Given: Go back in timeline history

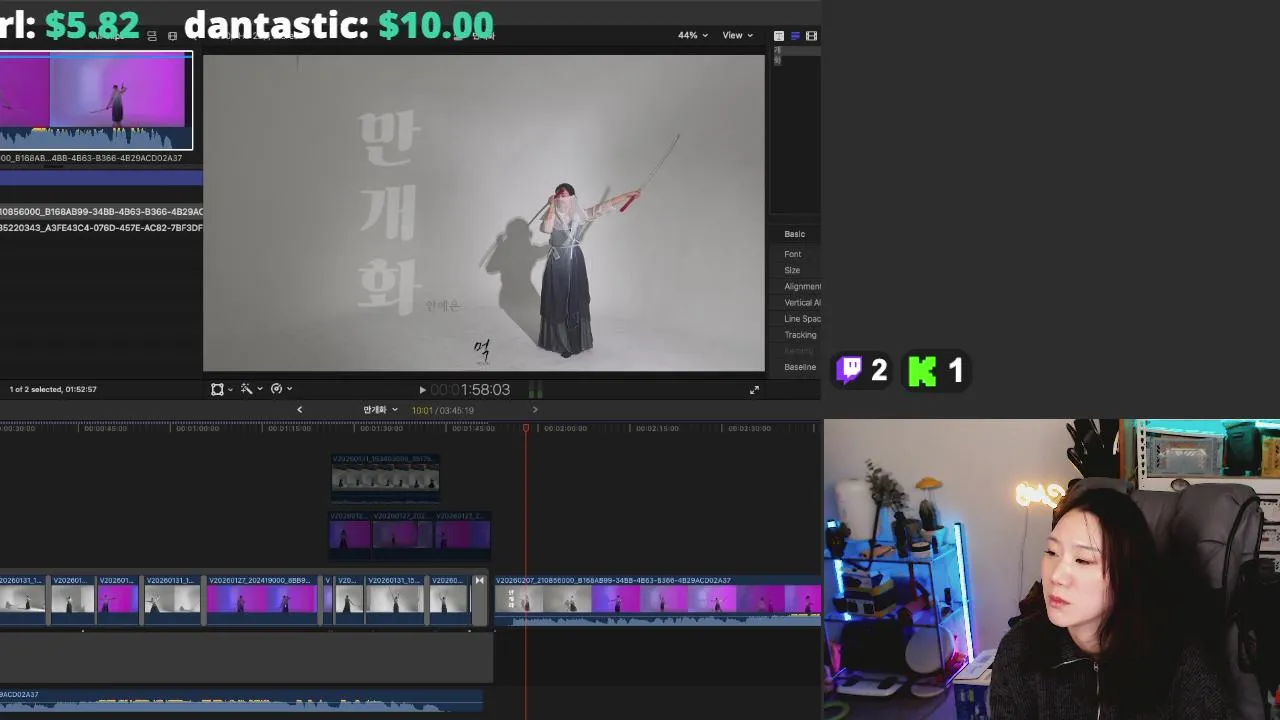Looking at the screenshot, I should point(299,409).
